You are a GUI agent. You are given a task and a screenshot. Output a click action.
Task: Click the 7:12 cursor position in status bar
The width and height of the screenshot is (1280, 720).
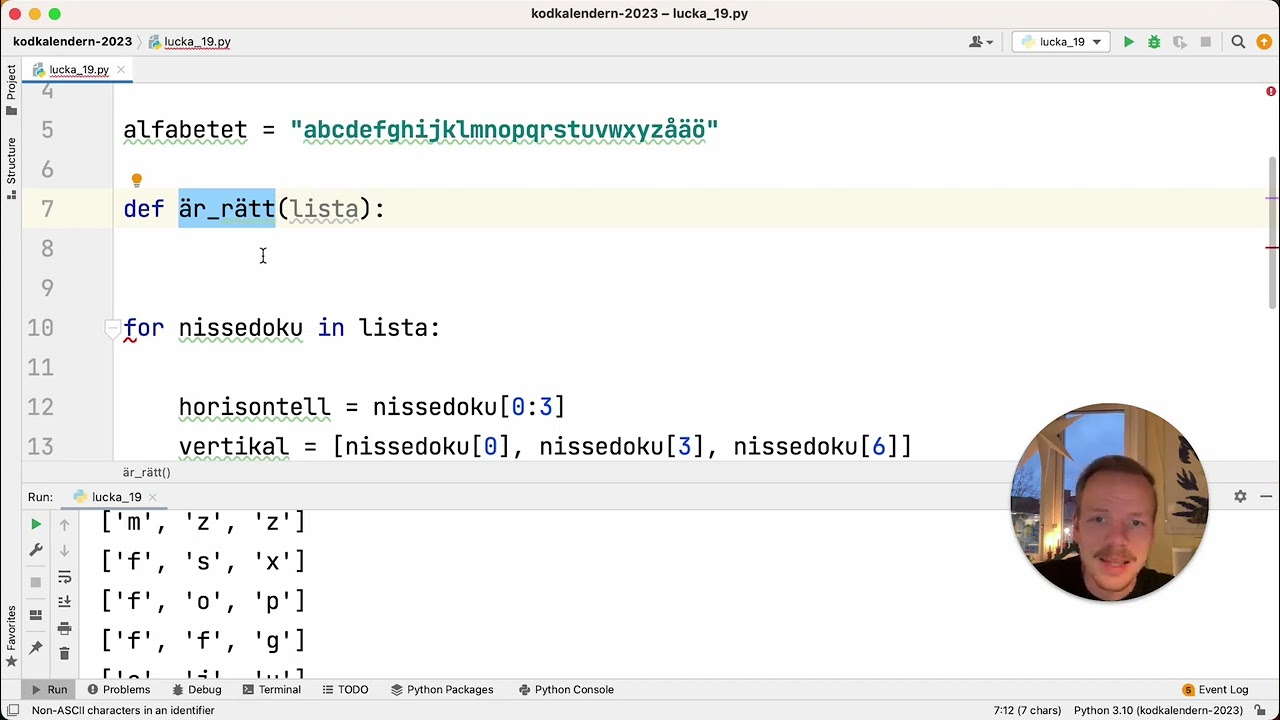(x=1027, y=711)
